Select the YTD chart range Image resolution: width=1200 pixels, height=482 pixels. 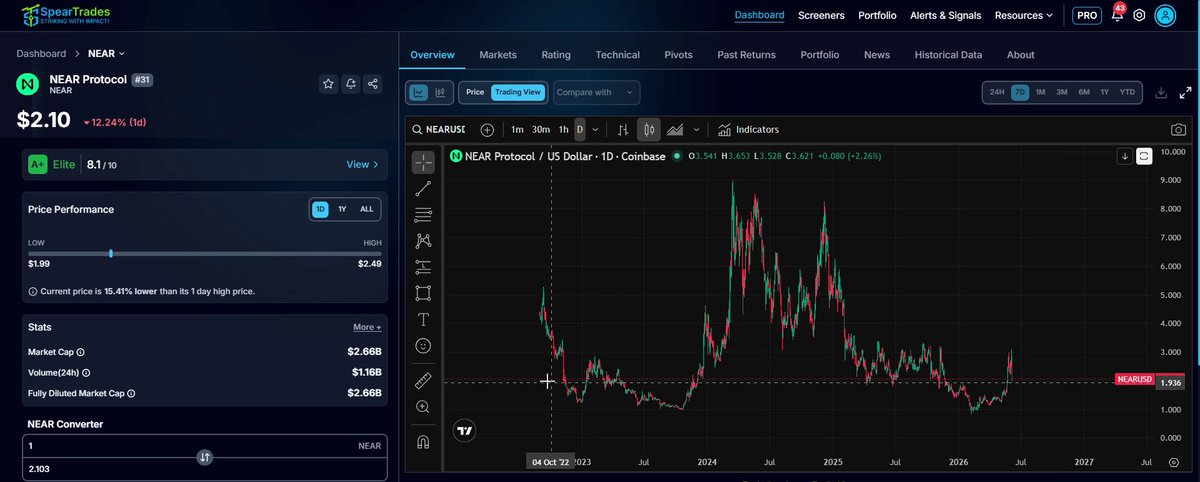(1127, 92)
